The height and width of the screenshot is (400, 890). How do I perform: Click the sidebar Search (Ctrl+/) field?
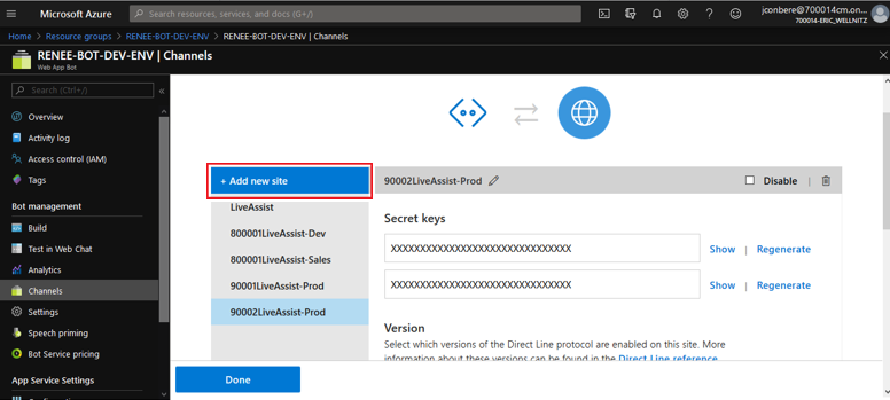83,90
